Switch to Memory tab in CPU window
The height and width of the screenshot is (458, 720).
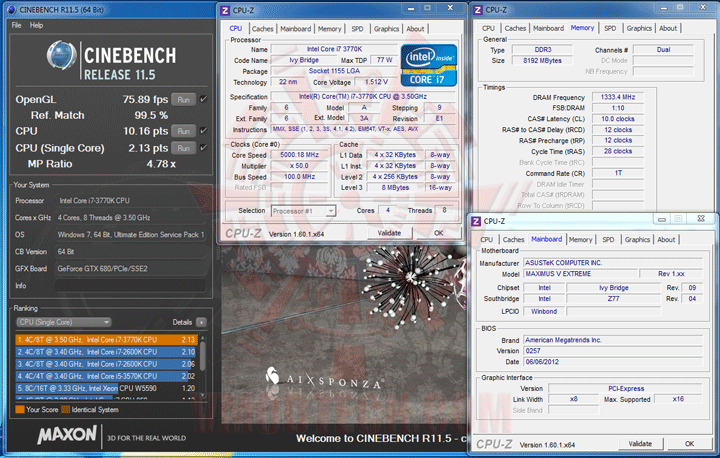click(x=330, y=28)
